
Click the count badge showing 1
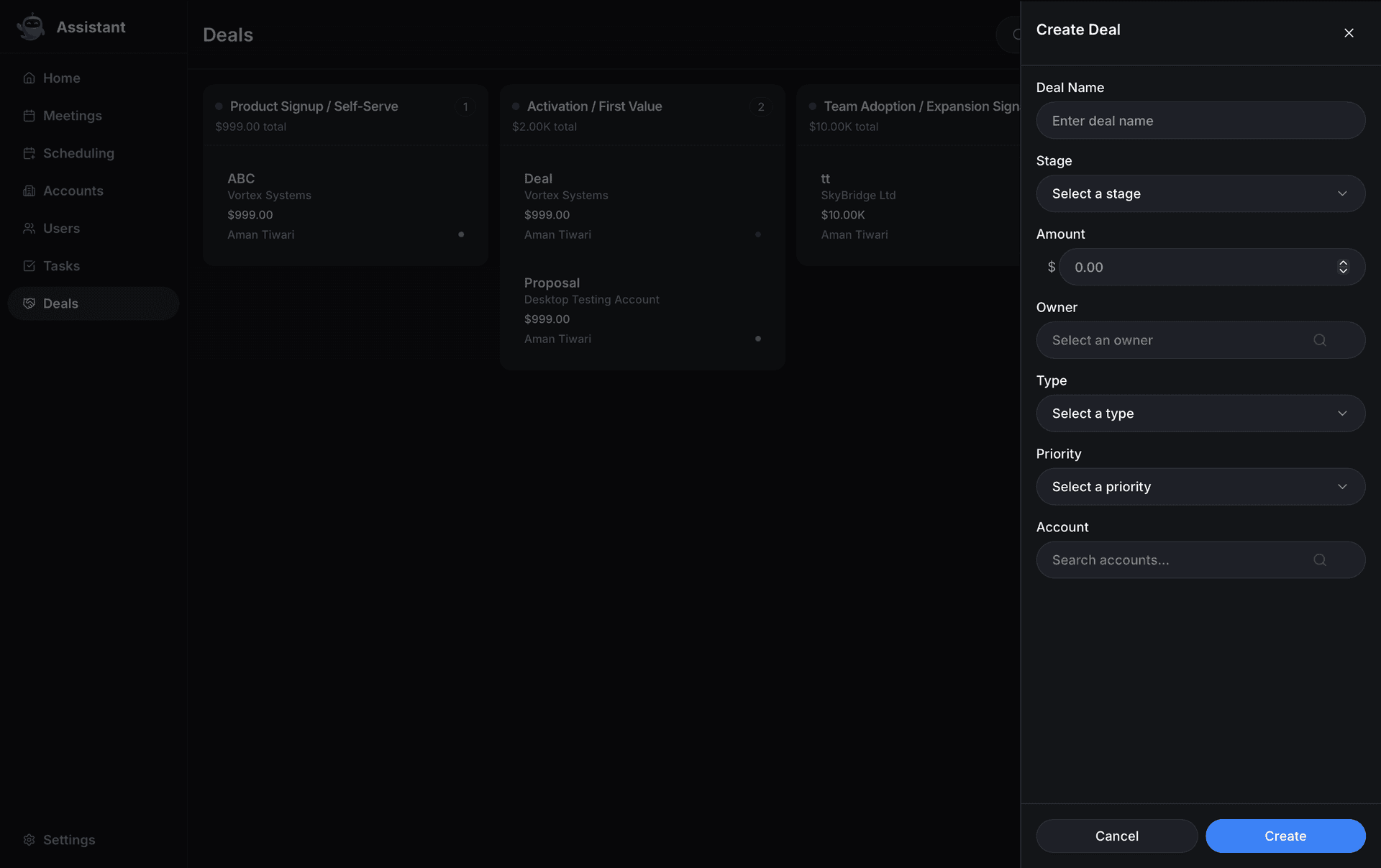pos(465,106)
